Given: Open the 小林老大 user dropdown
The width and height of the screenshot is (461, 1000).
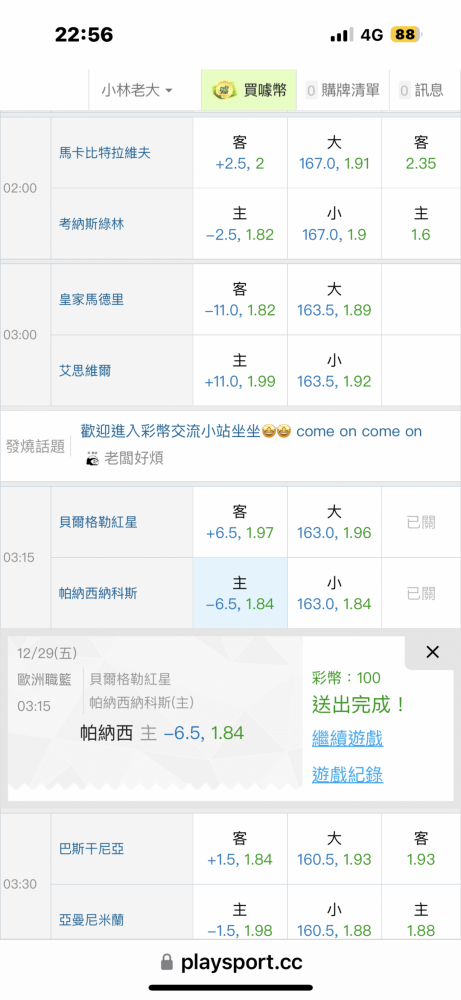Looking at the screenshot, I should coord(136,90).
